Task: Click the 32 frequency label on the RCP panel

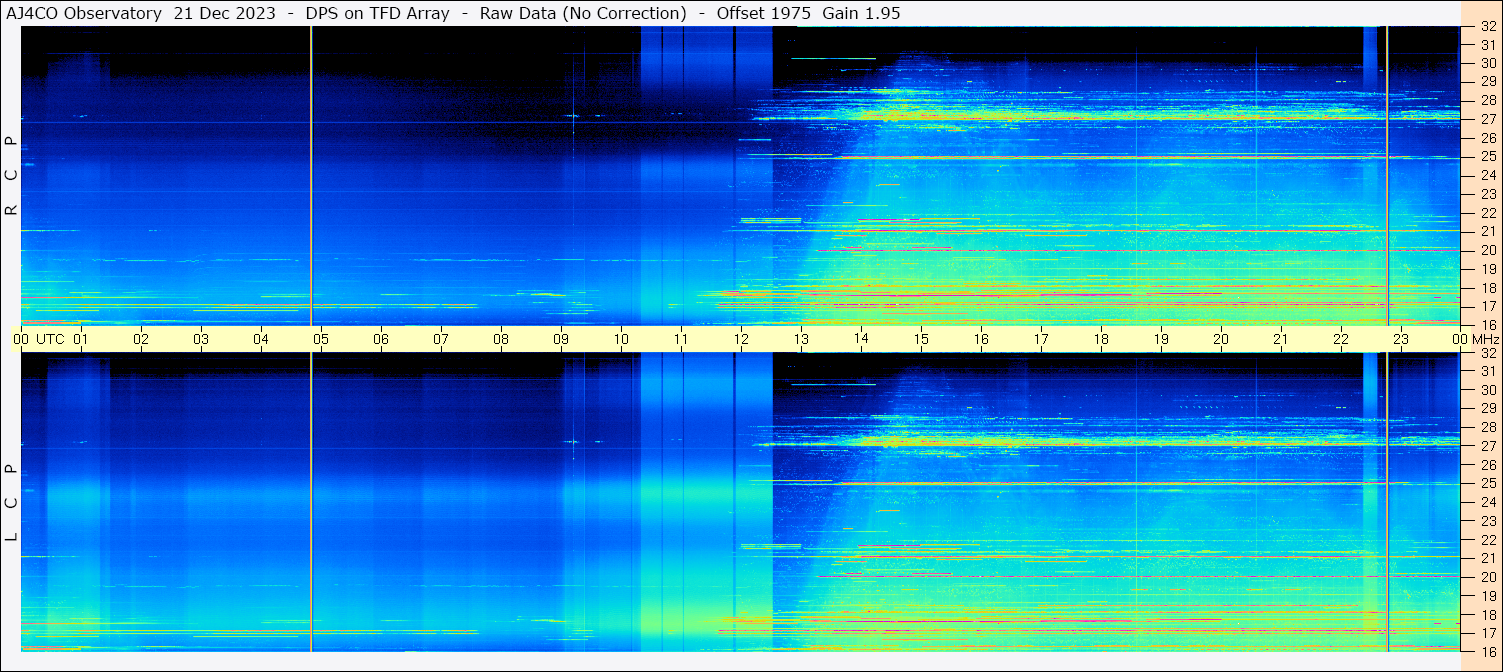Action: [x=1488, y=27]
